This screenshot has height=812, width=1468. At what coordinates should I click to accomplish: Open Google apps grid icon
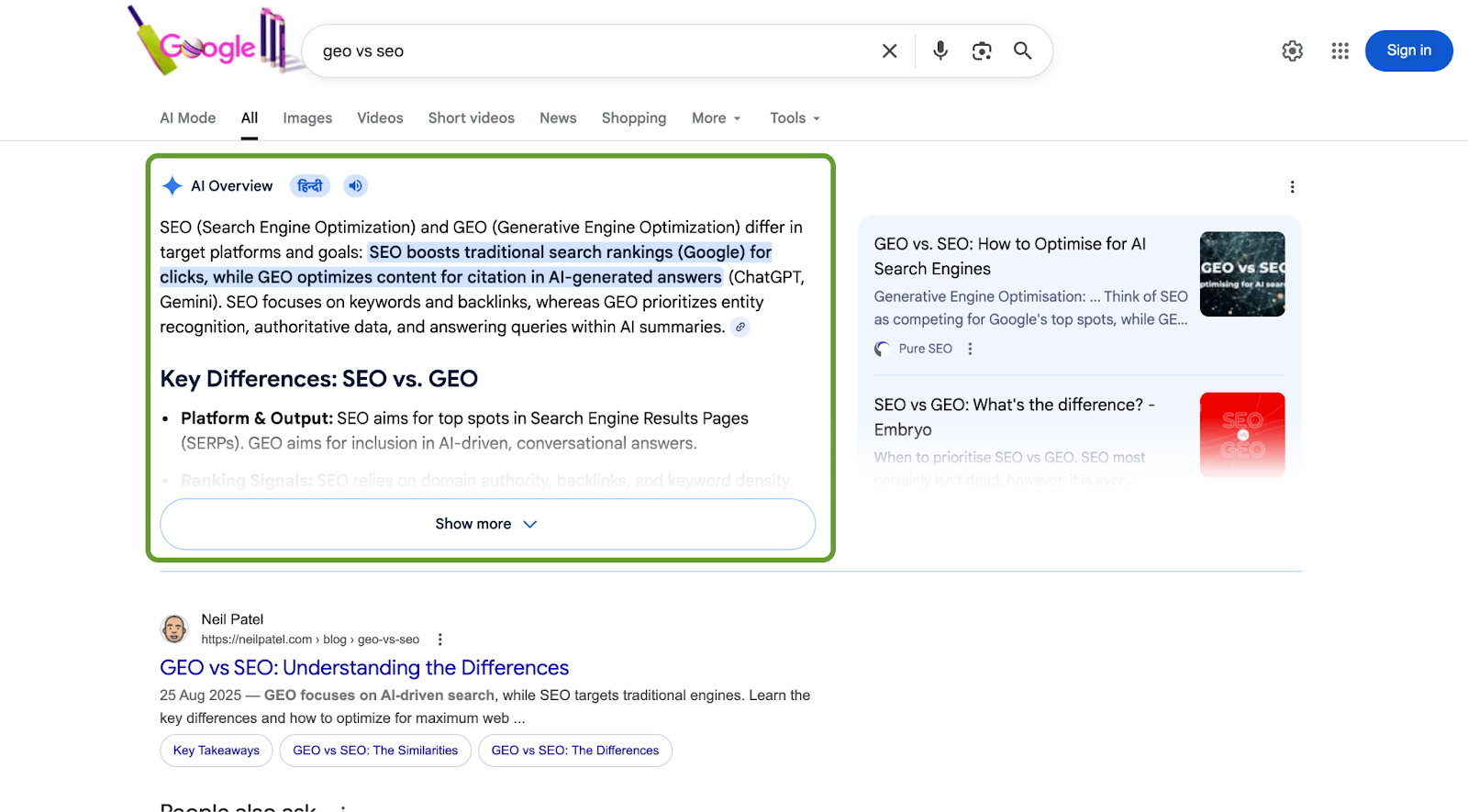(x=1340, y=51)
